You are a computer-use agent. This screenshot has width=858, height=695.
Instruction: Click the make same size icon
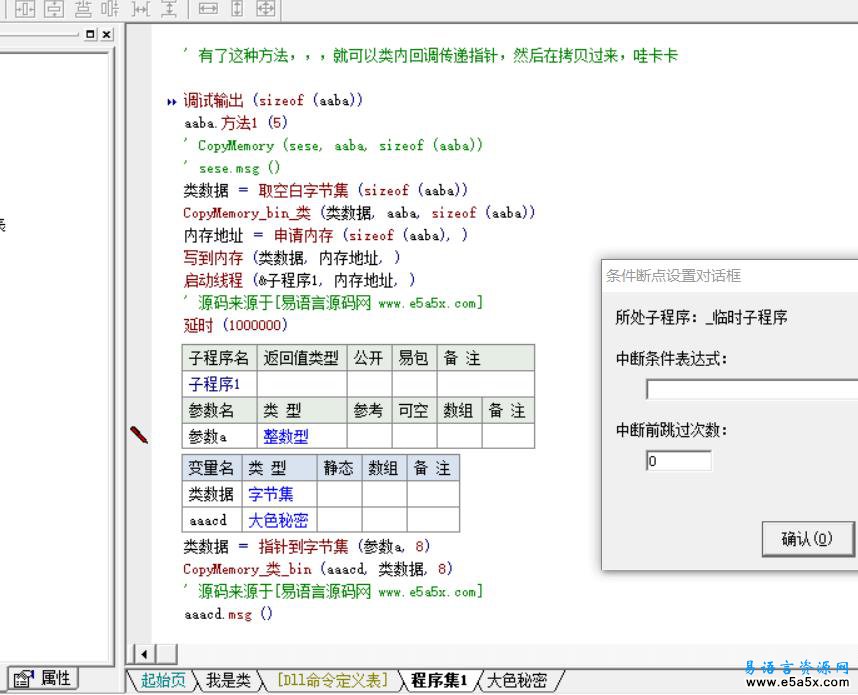(265, 8)
